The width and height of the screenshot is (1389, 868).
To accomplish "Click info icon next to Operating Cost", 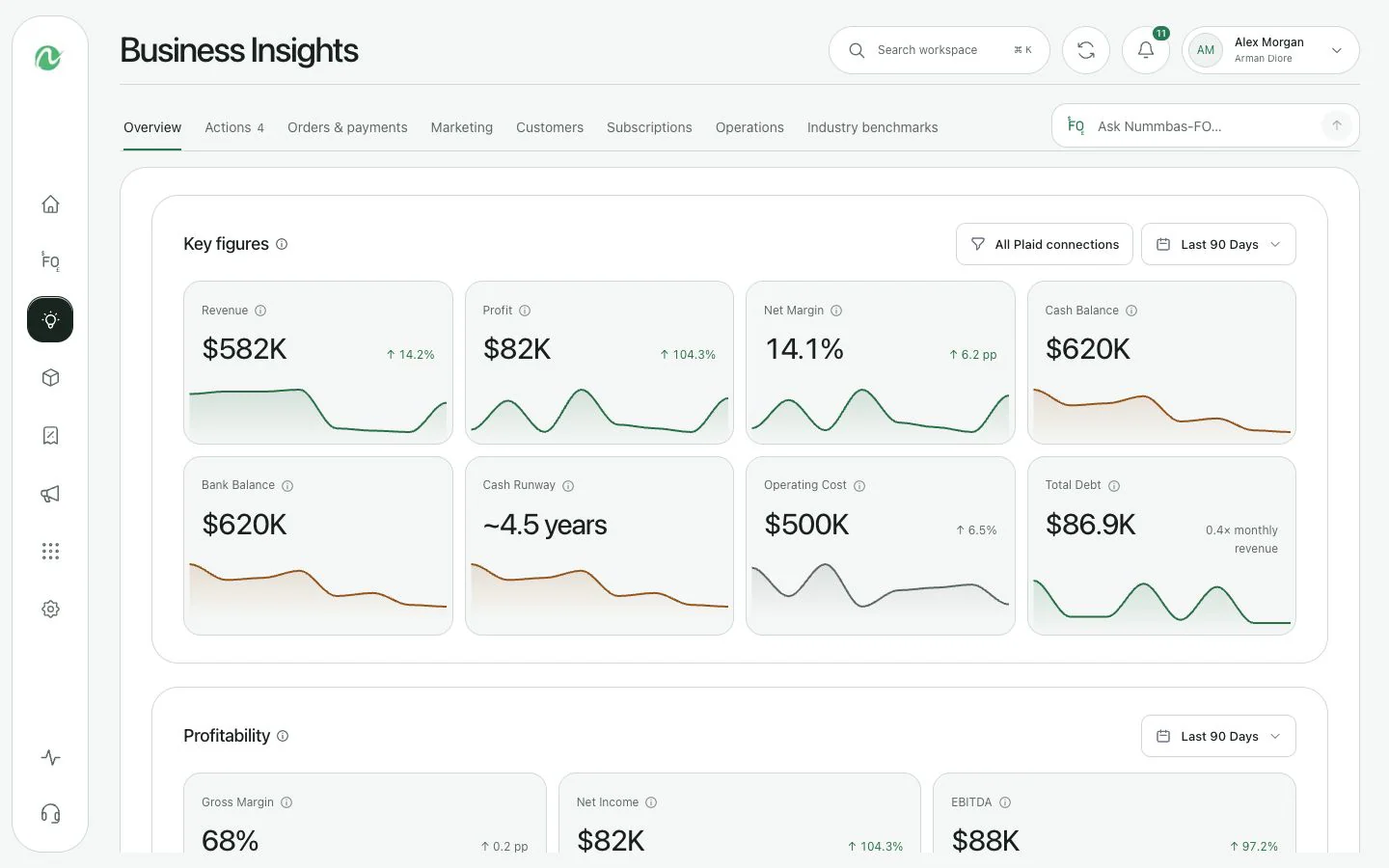I will [x=859, y=486].
